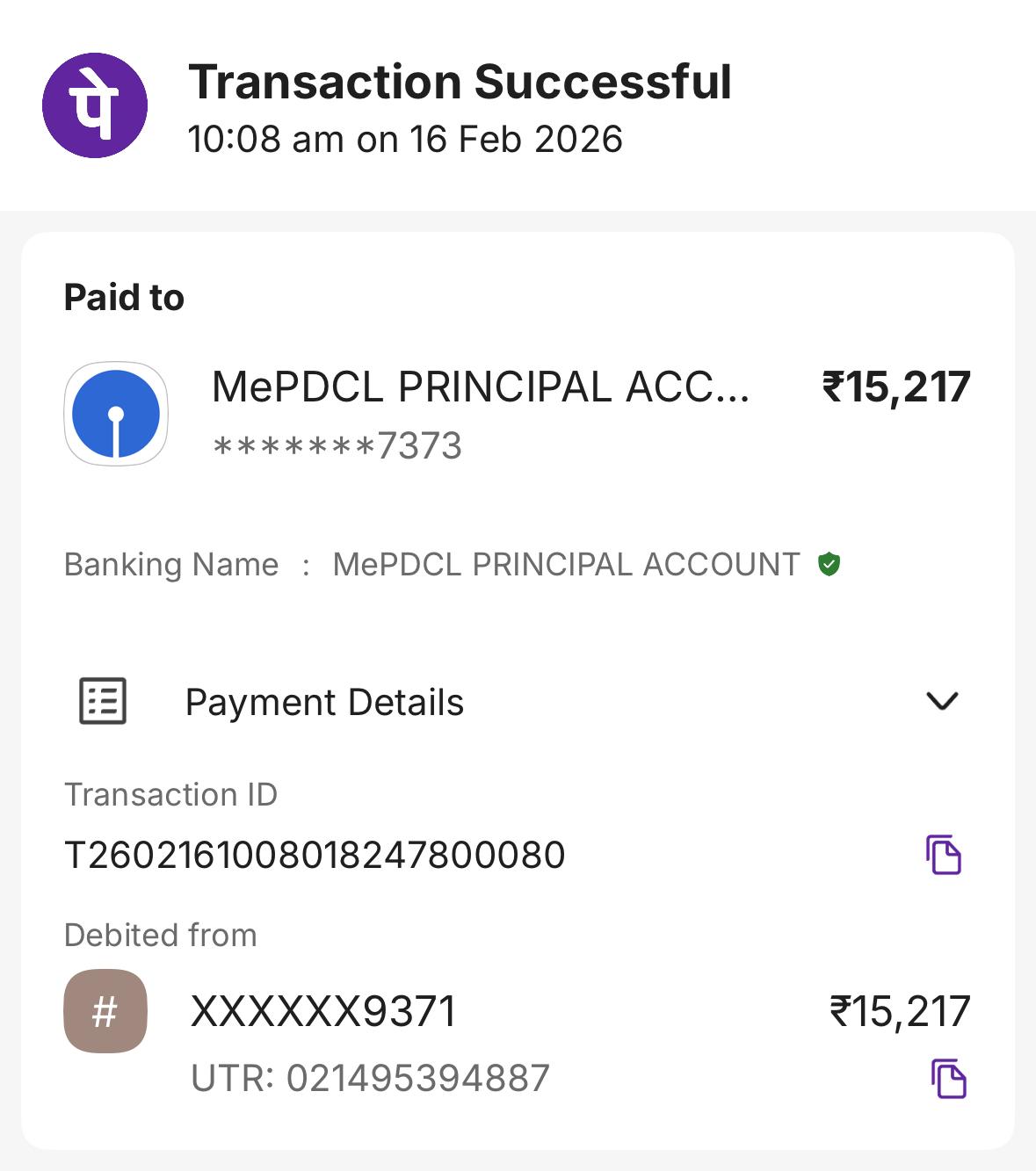Click the SBI bank logo
This screenshot has height=1171, width=1036.
tap(116, 414)
